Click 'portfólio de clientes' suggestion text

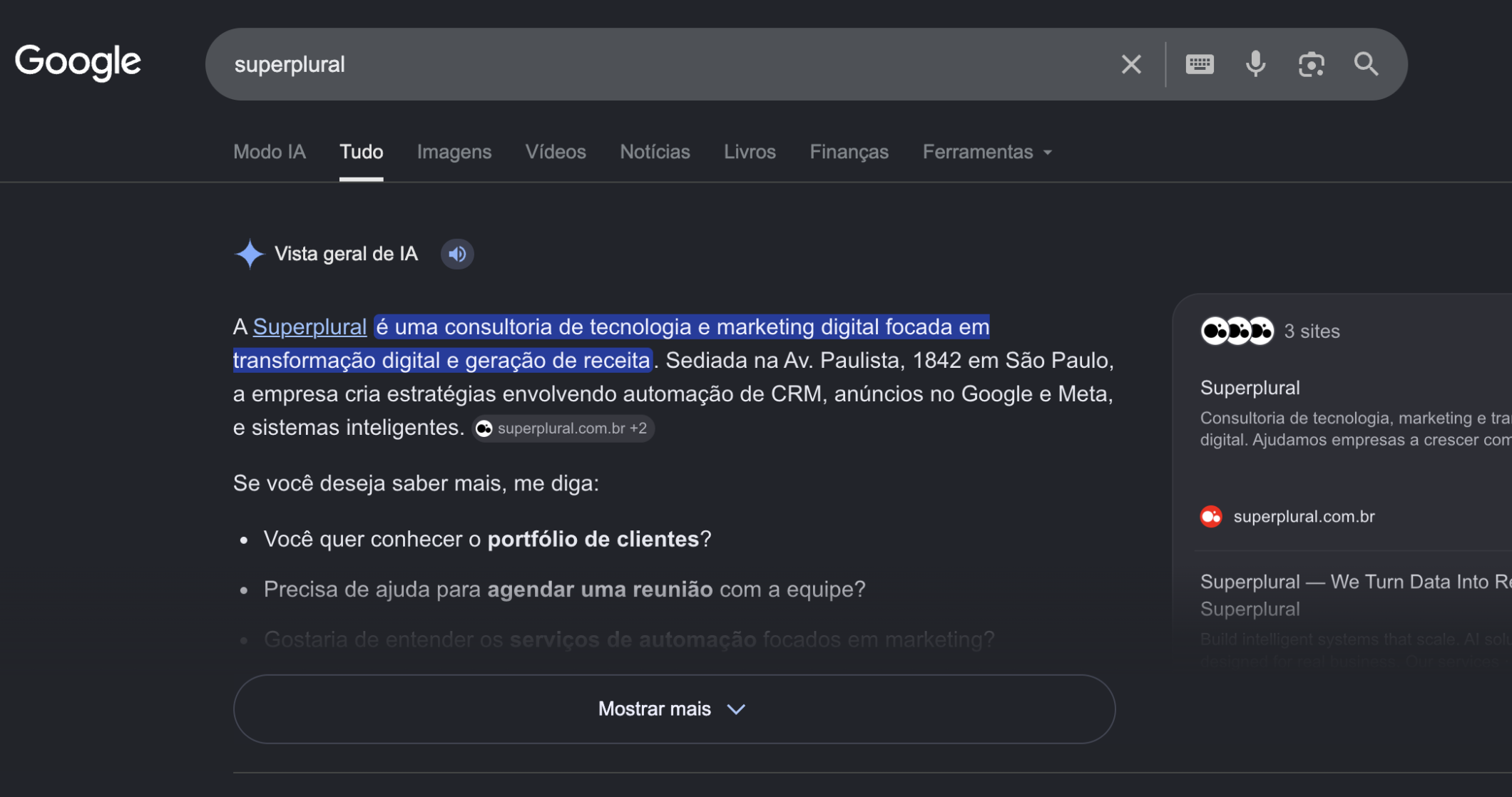coord(593,539)
